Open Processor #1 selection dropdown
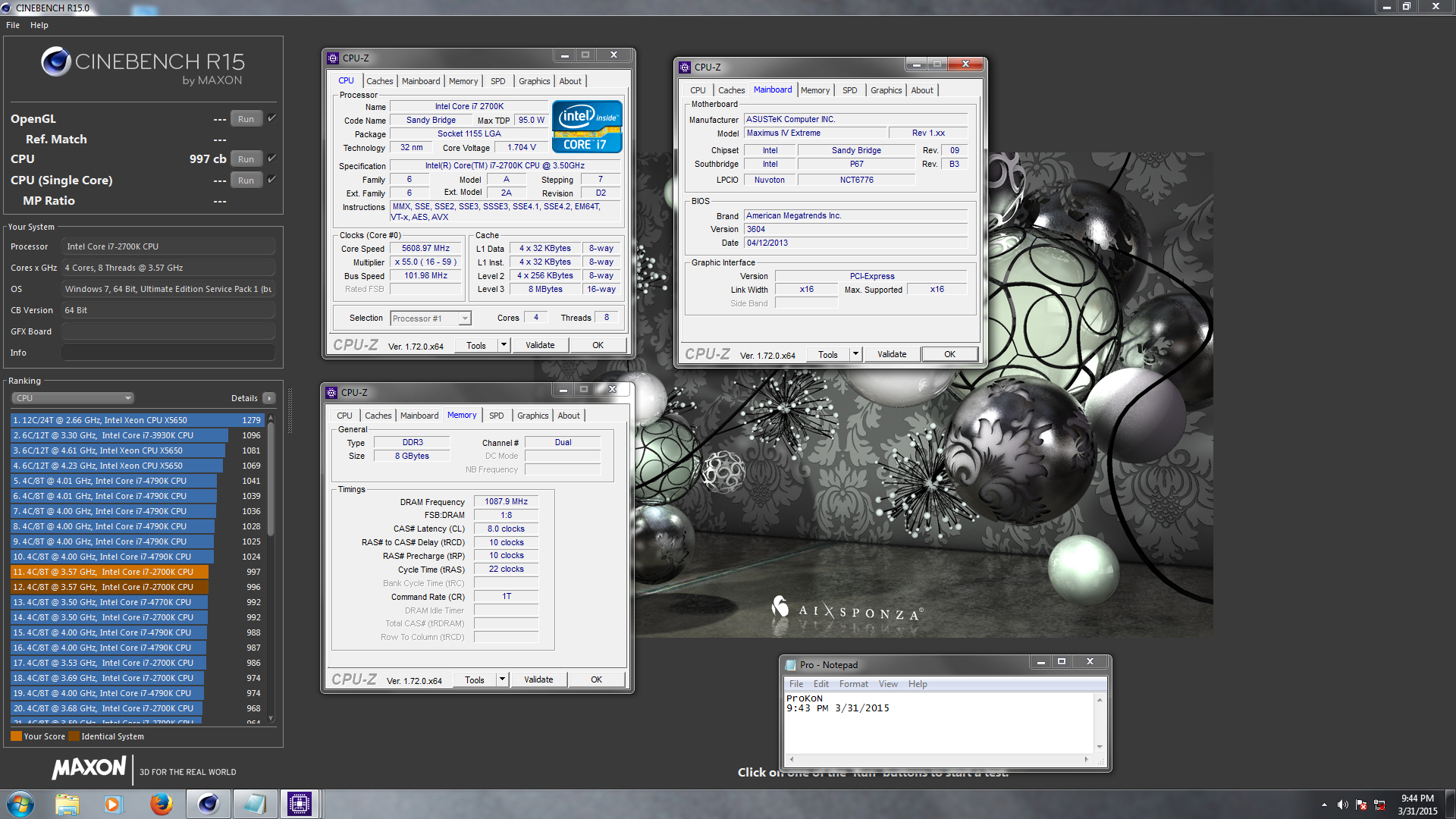This screenshot has height=819, width=1456. pyautogui.click(x=431, y=318)
